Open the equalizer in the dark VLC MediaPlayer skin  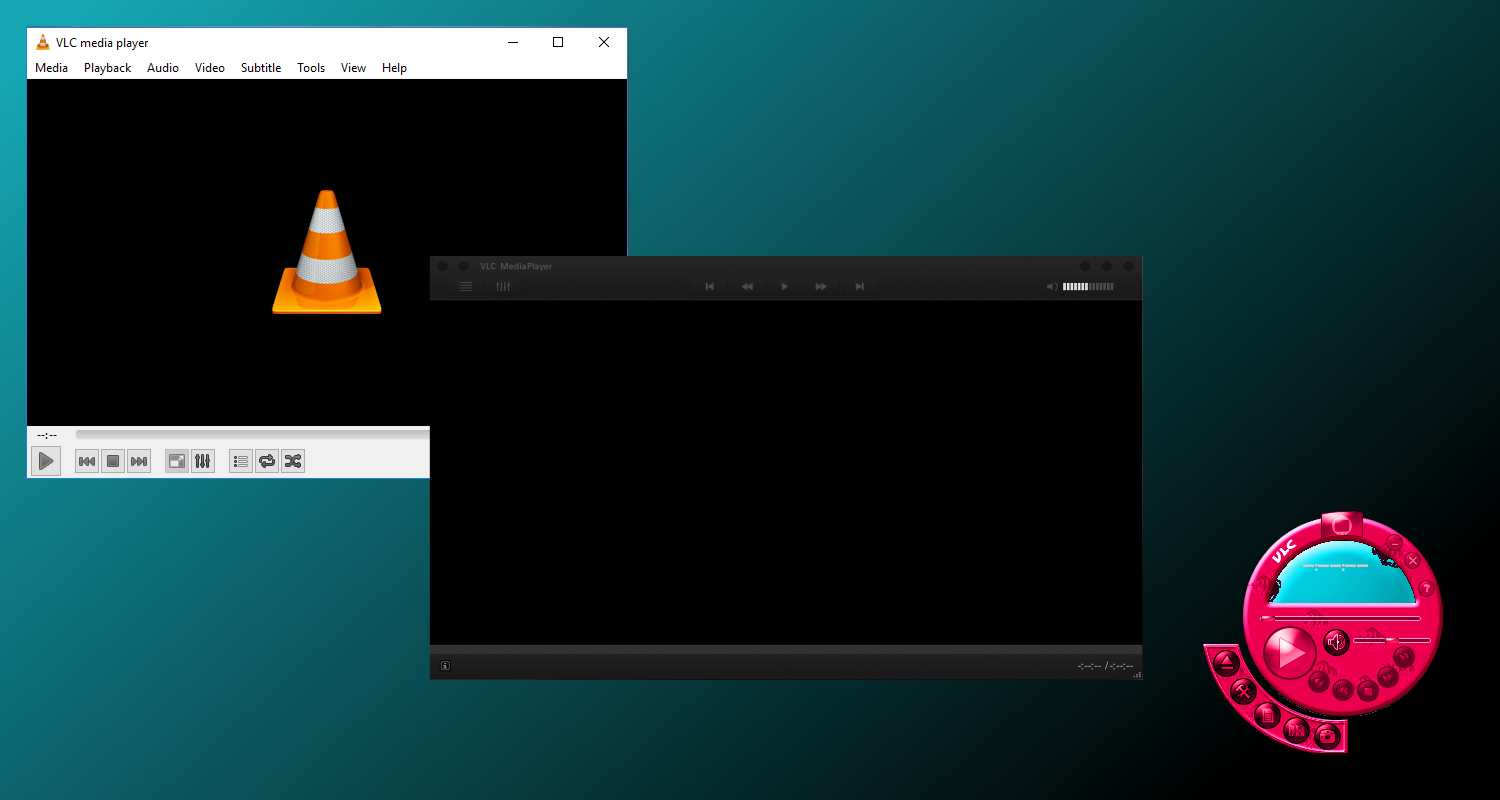pyautogui.click(x=503, y=287)
